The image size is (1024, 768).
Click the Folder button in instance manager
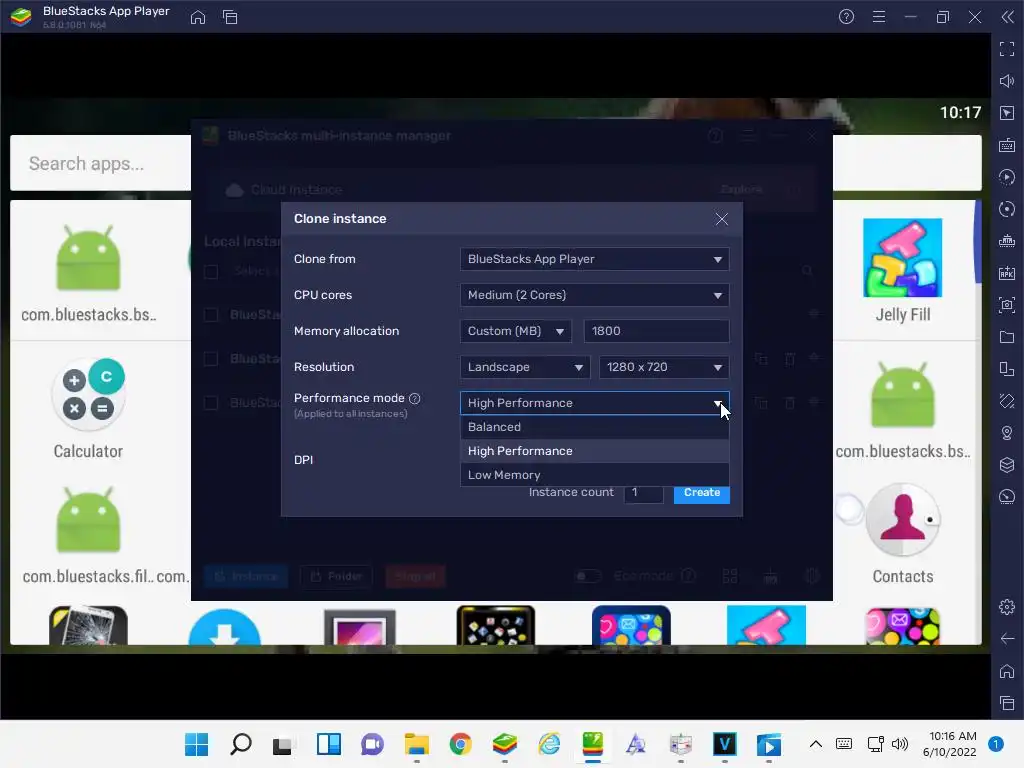click(x=336, y=576)
